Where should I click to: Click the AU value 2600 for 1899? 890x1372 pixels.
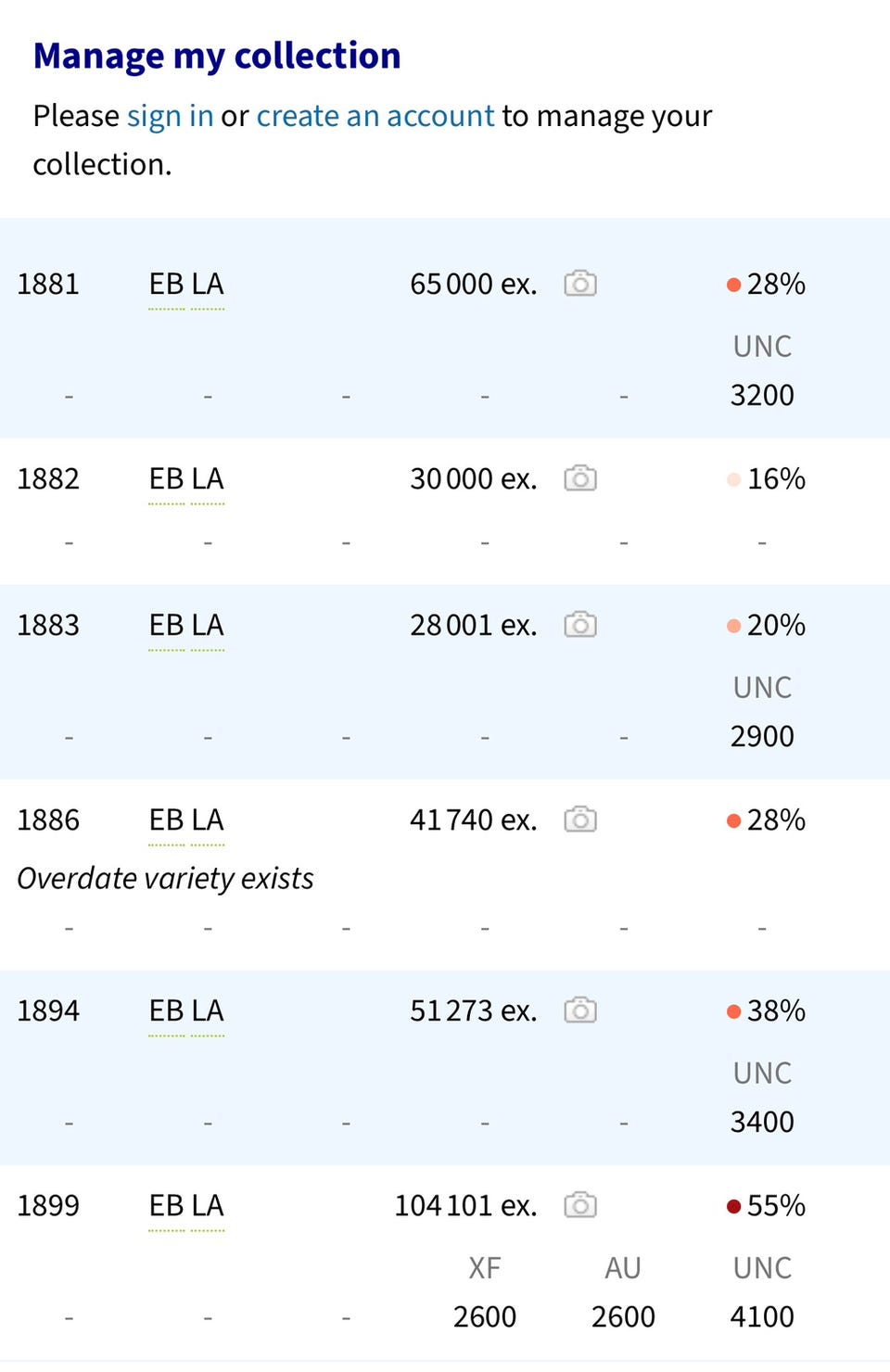(623, 1316)
